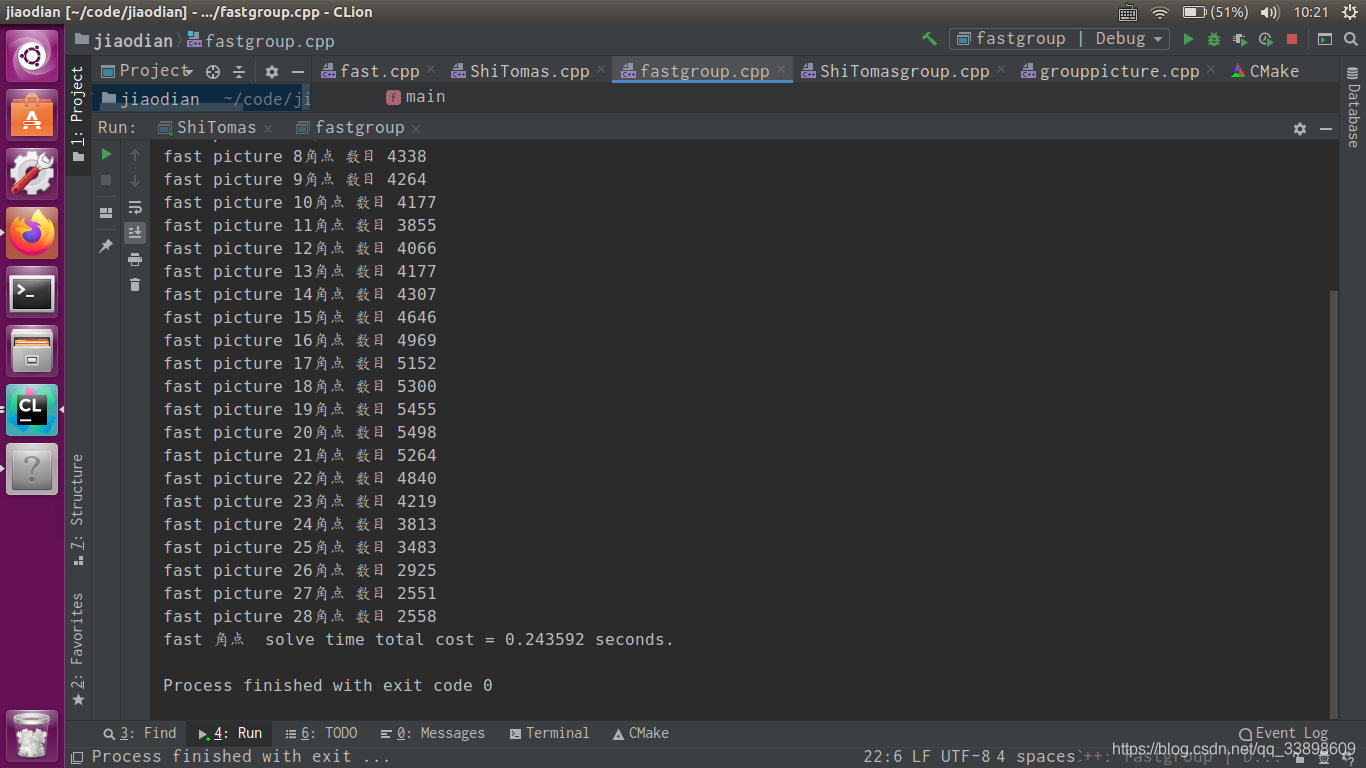1366x768 pixels.
Task: Click the grey stop square in Run panel
Action: (x=106, y=181)
